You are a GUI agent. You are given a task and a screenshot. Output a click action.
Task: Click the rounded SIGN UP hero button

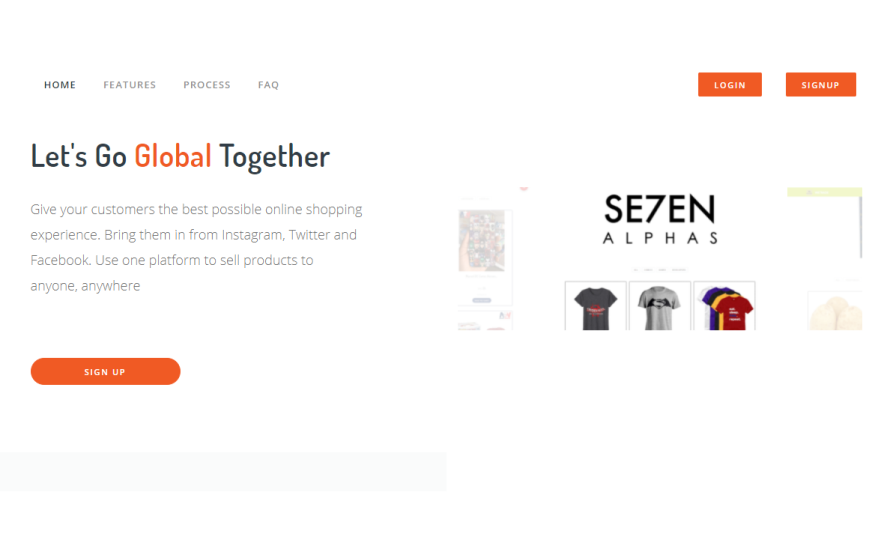coord(106,372)
